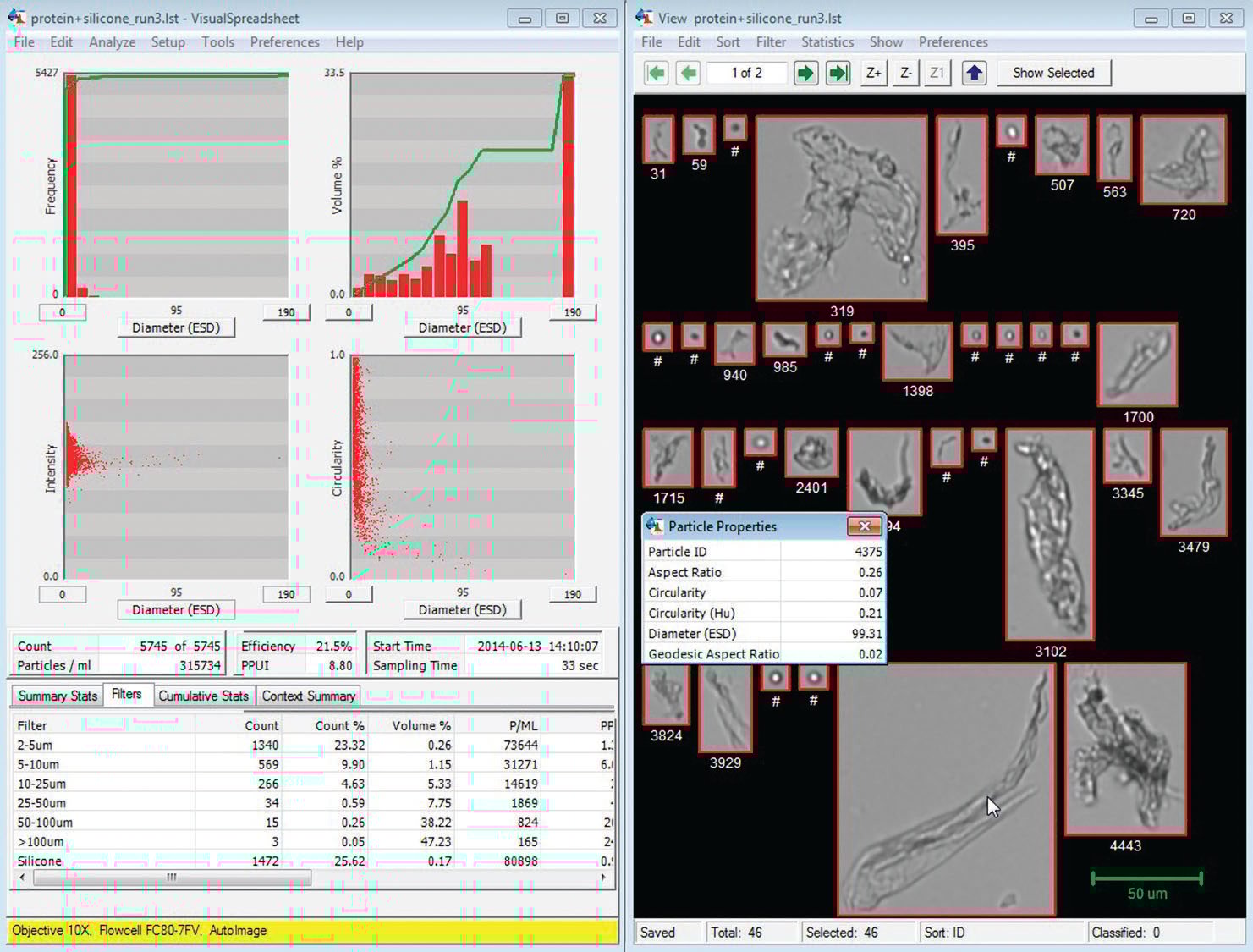Click the blue up arrow icon
The image size is (1253, 952).
[x=974, y=74]
